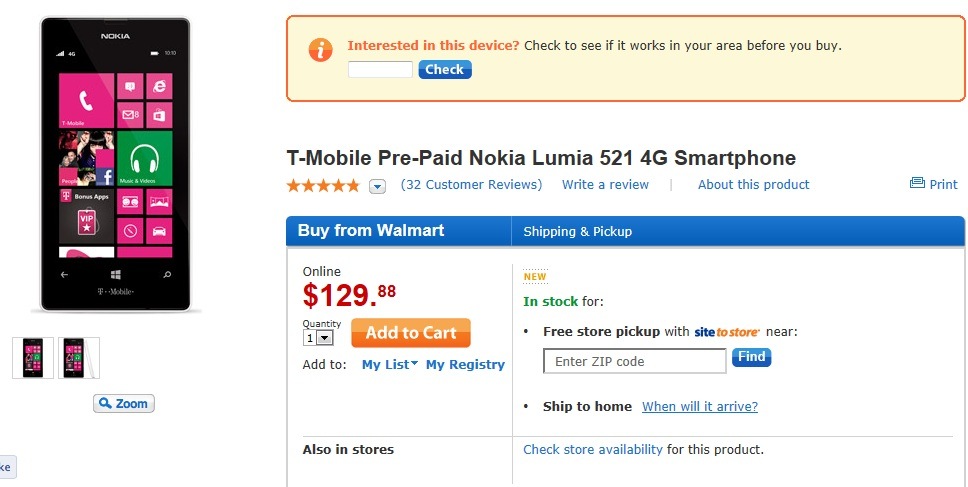
Task: Switch to Shipping & Pickup tab
Action: click(x=578, y=232)
